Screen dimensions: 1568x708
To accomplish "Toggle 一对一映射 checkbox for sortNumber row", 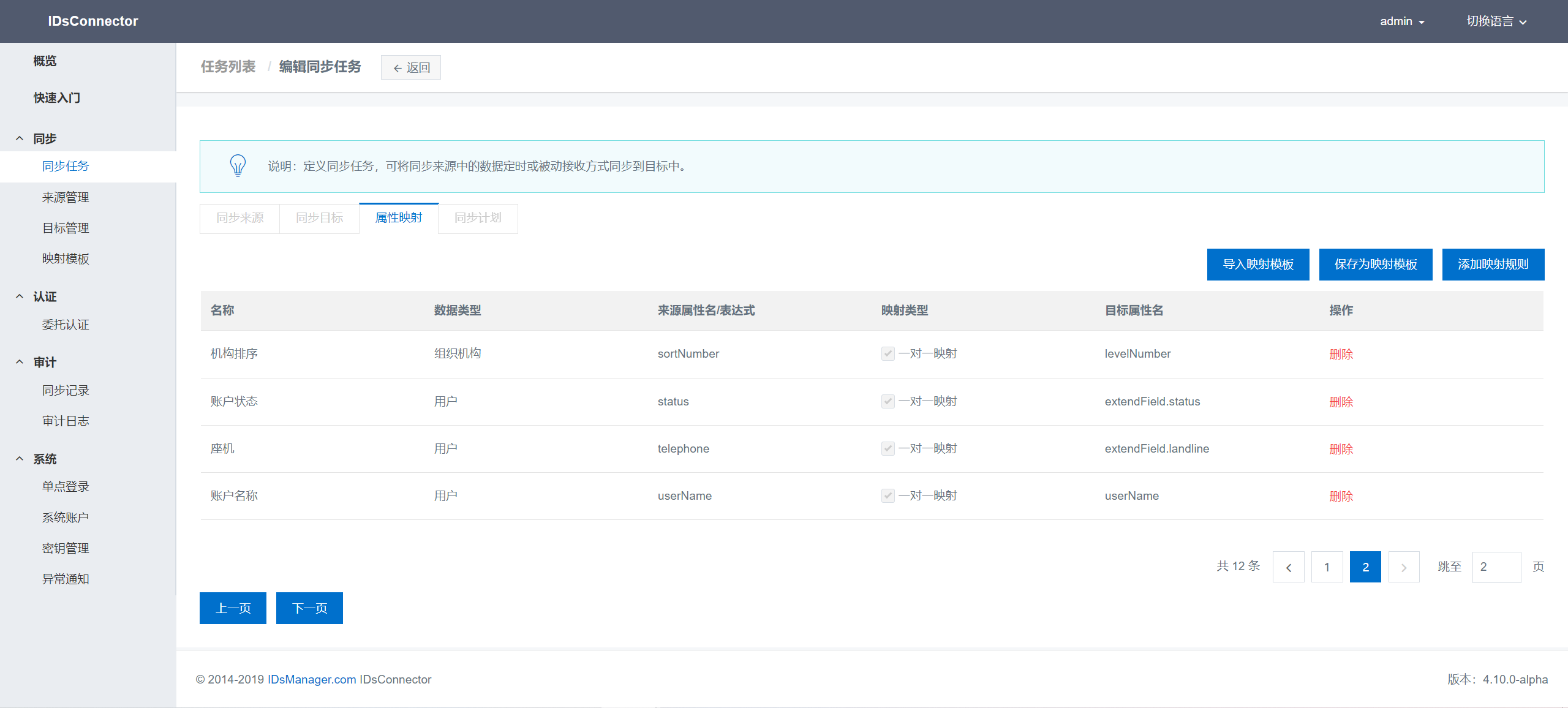I will click(888, 353).
